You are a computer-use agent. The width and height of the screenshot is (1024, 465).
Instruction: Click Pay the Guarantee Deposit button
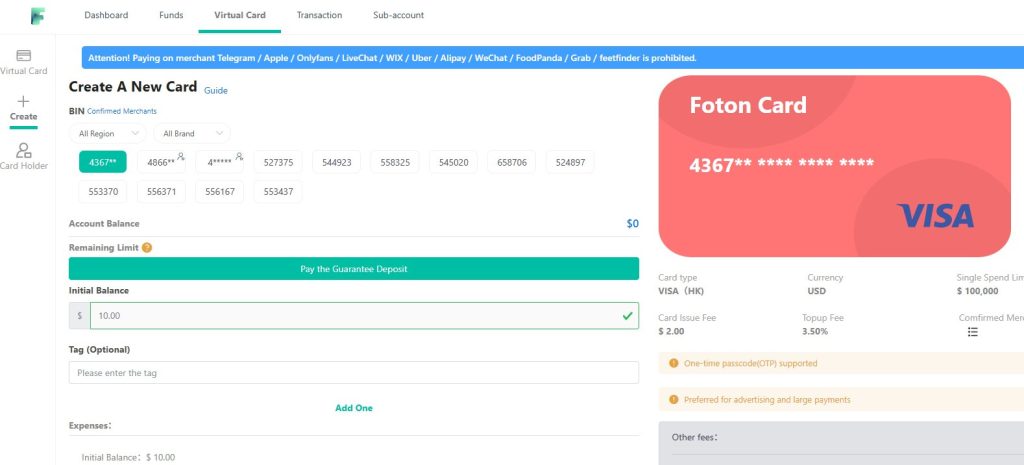[x=354, y=268]
